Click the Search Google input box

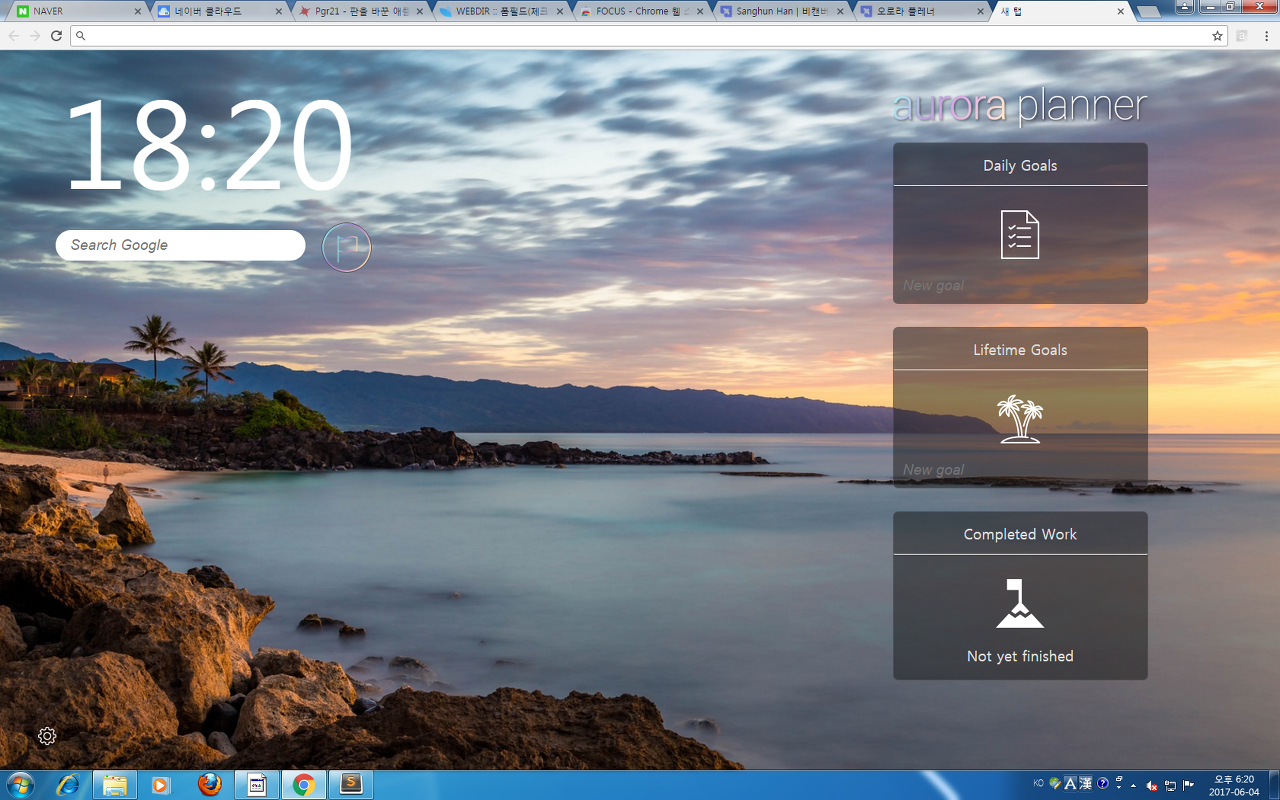[x=180, y=245]
